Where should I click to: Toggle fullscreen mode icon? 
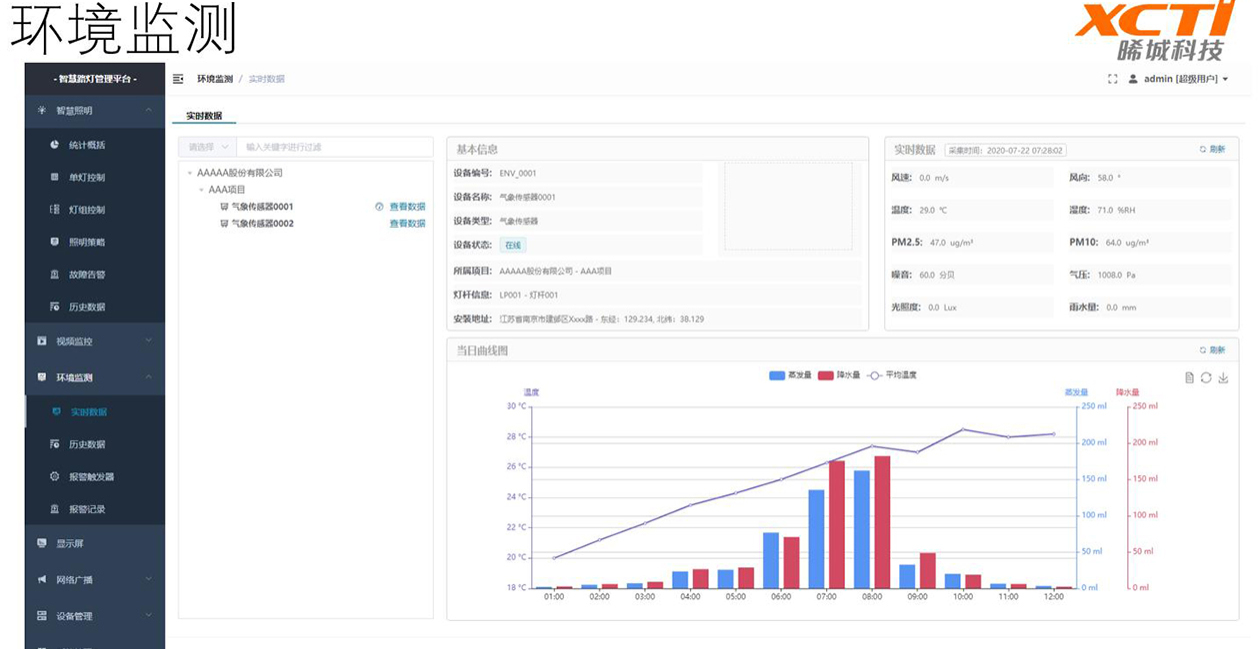[1112, 79]
